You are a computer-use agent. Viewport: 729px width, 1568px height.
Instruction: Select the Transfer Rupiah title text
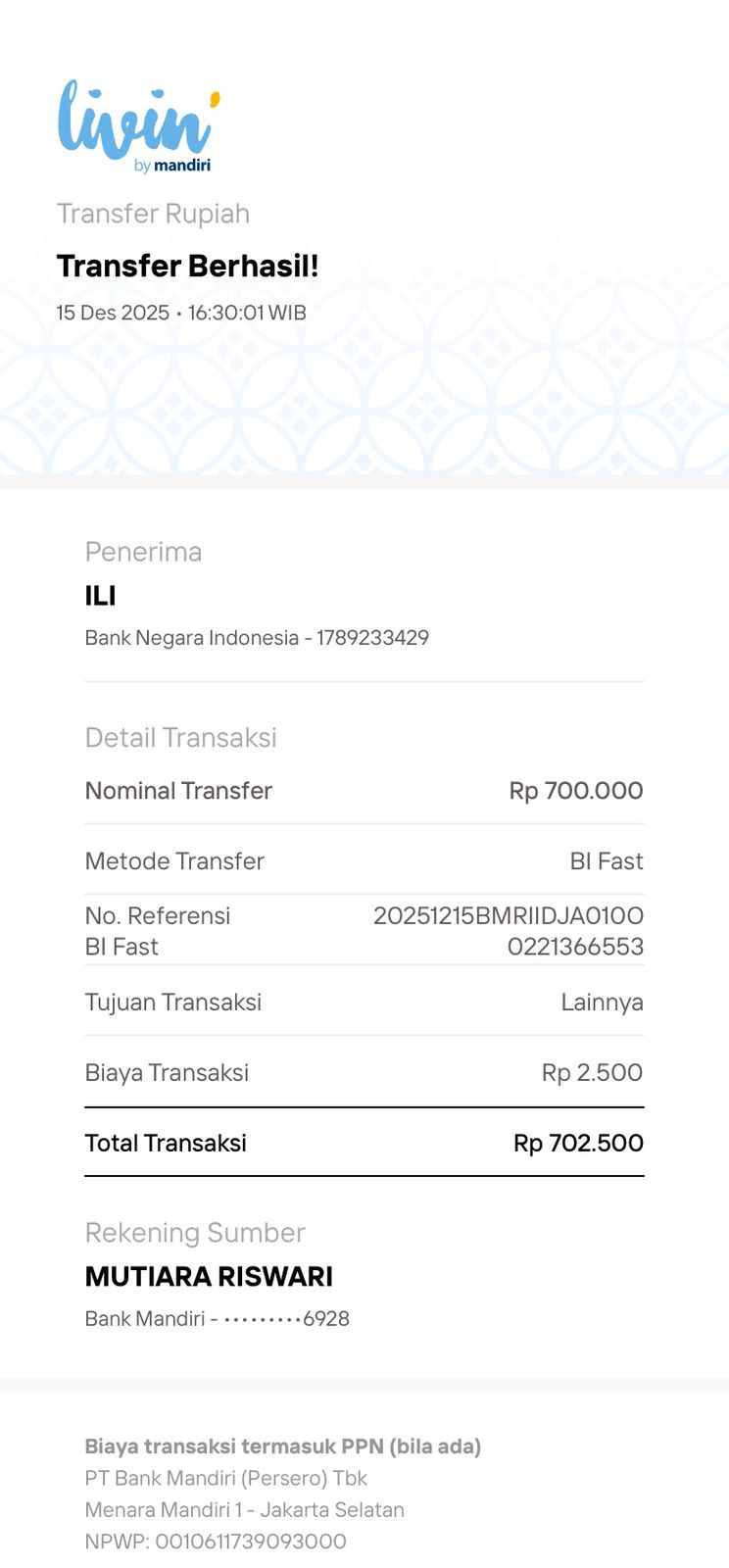coord(153,214)
